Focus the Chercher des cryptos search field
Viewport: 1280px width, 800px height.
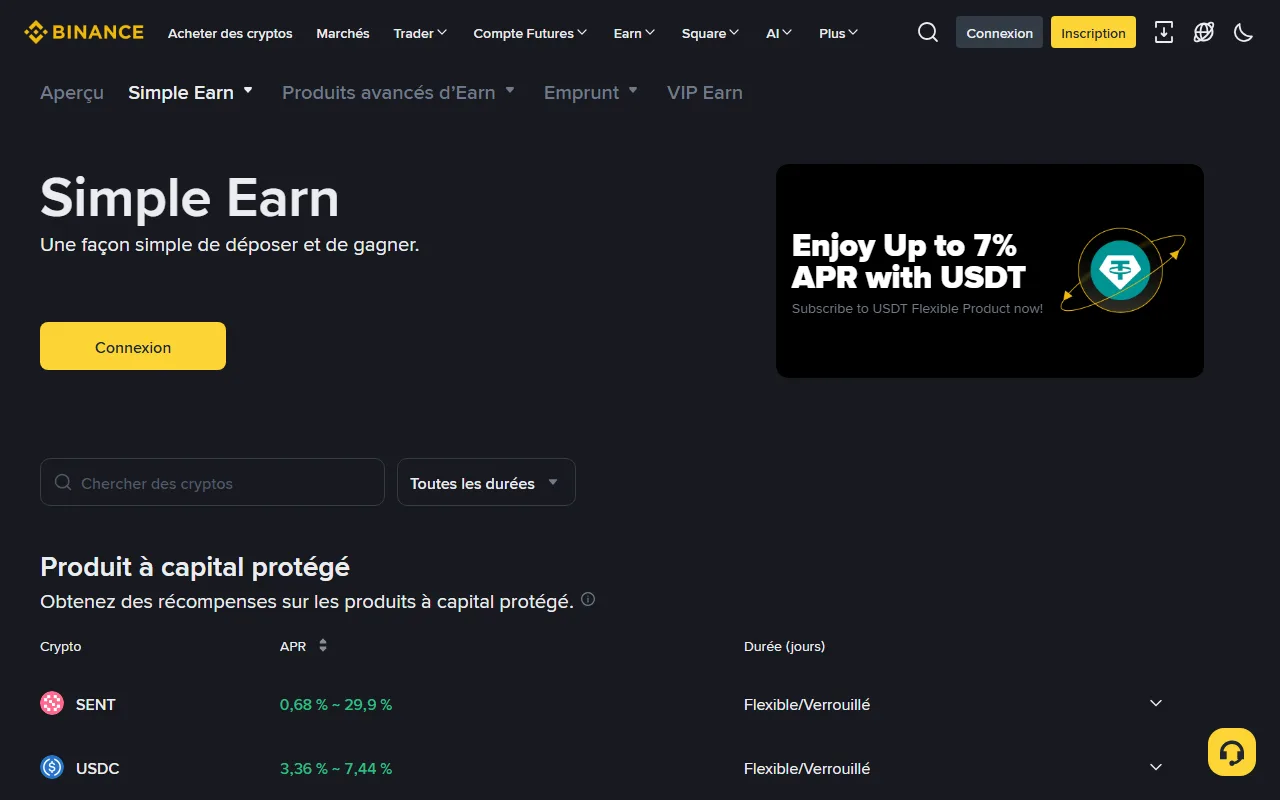tap(212, 482)
